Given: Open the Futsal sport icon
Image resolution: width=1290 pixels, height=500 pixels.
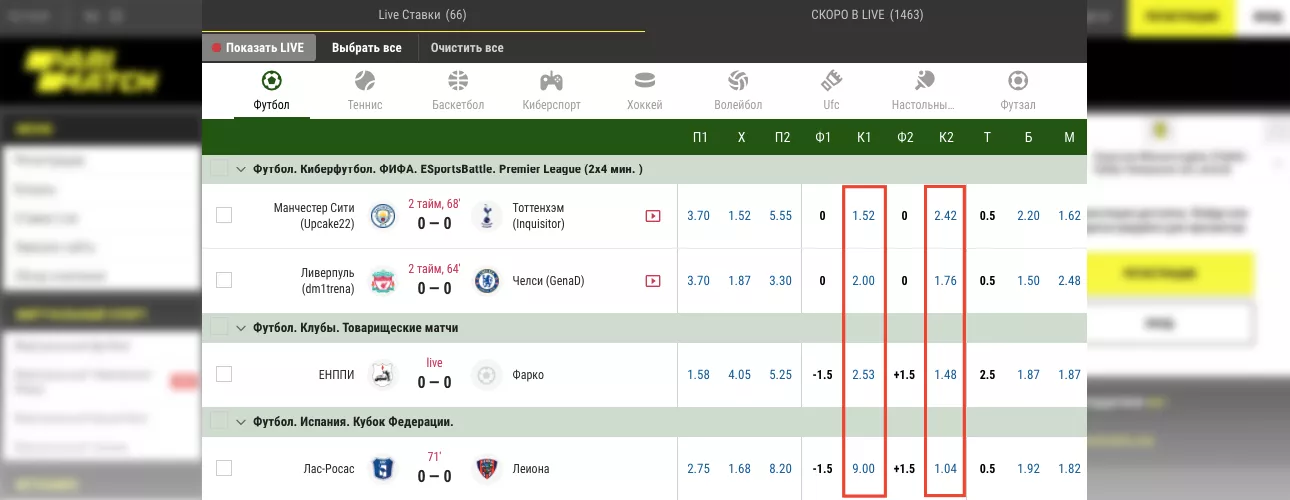Looking at the screenshot, I should coord(1018,81).
